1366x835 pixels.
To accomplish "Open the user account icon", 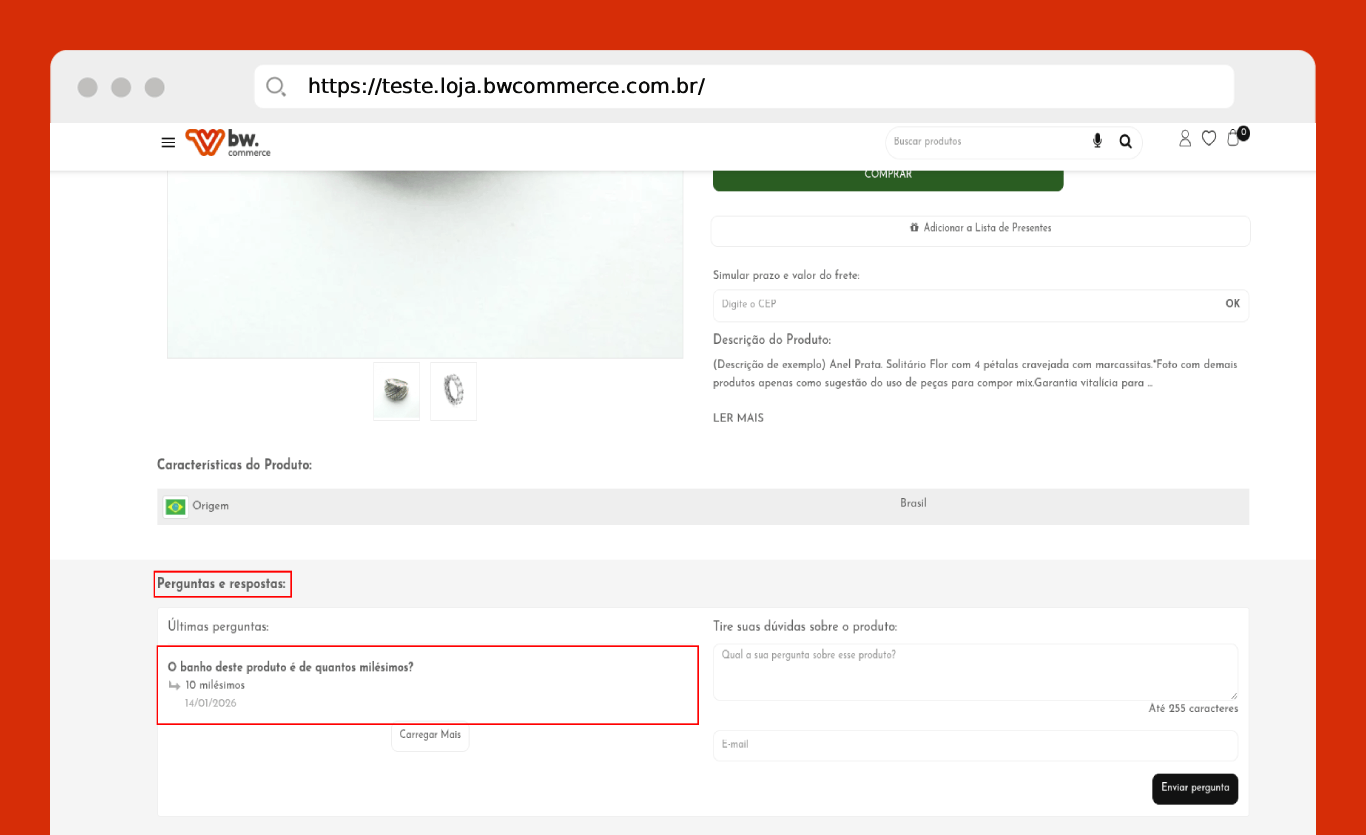I will [x=1185, y=139].
